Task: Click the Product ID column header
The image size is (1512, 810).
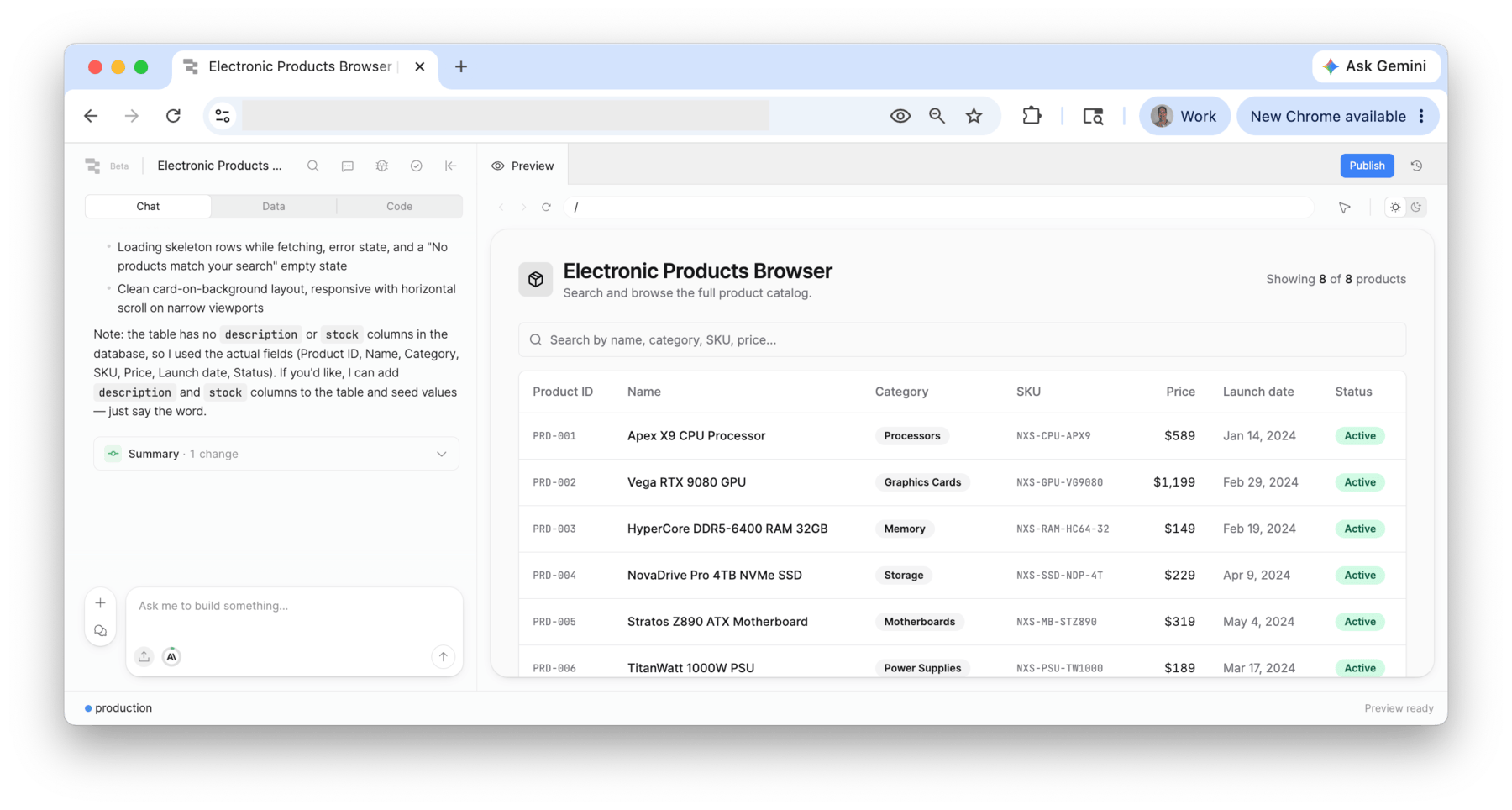Action: pos(563,392)
